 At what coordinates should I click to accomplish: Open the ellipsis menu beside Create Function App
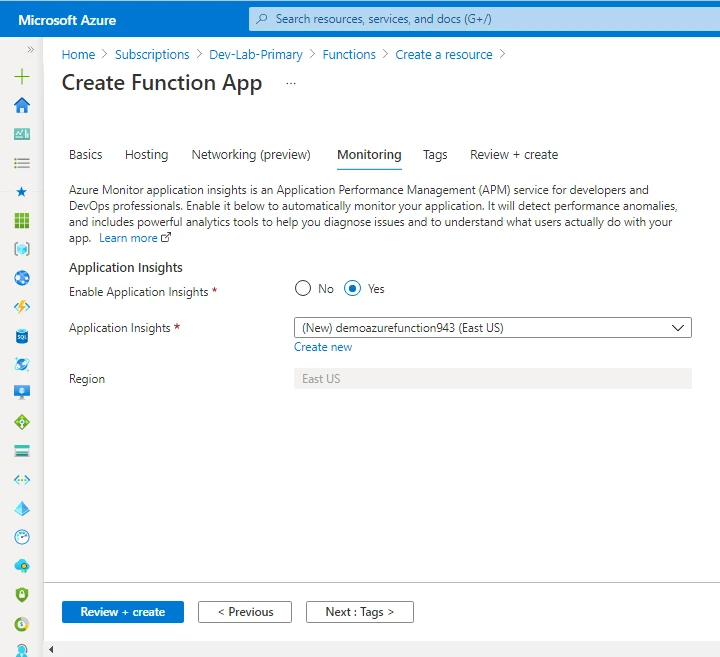[x=291, y=84]
